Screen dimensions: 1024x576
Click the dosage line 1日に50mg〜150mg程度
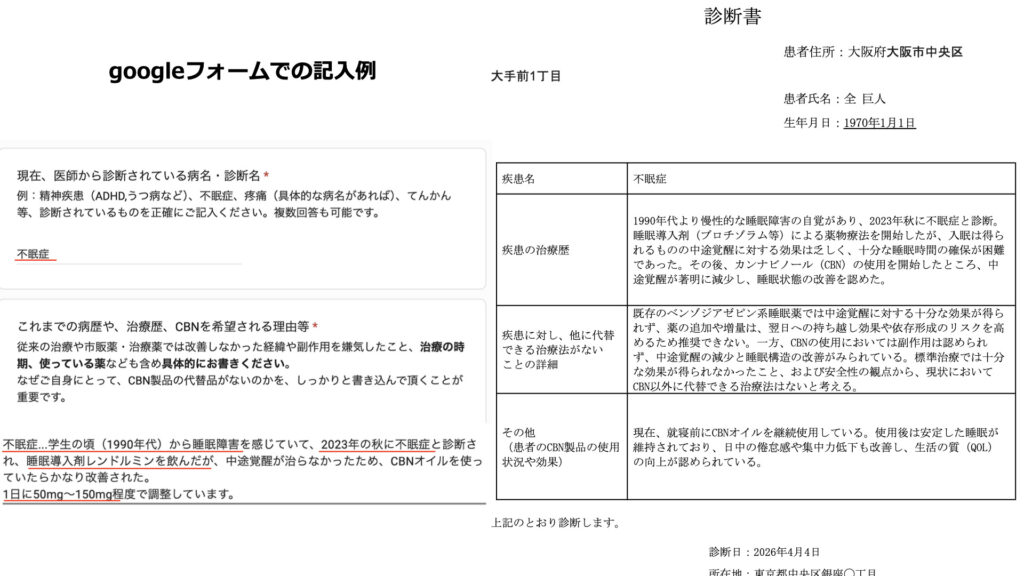pos(118,494)
